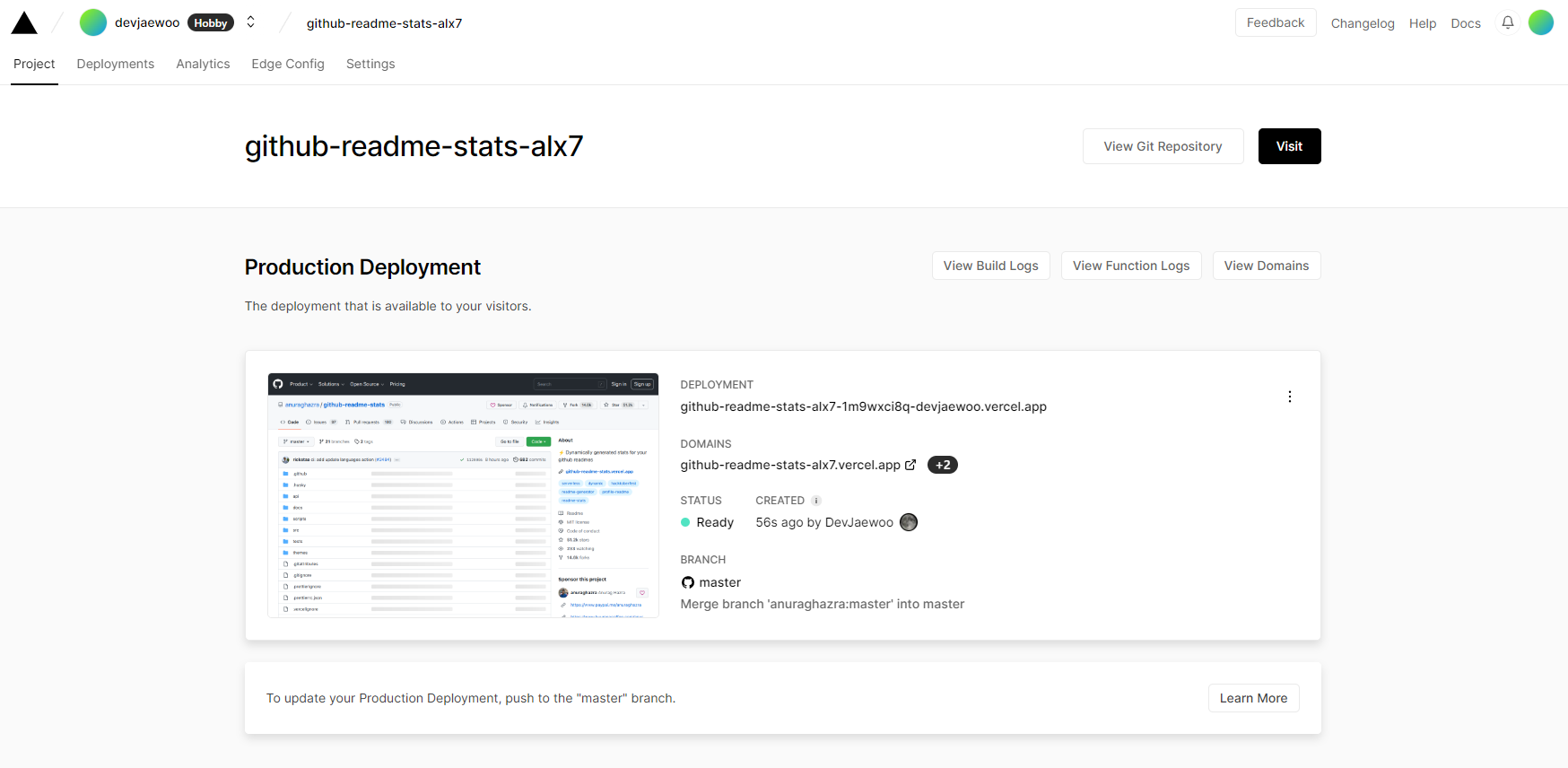The height and width of the screenshot is (768, 1568).
Task: Click the info icon next to CREATED
Action: [x=816, y=501]
